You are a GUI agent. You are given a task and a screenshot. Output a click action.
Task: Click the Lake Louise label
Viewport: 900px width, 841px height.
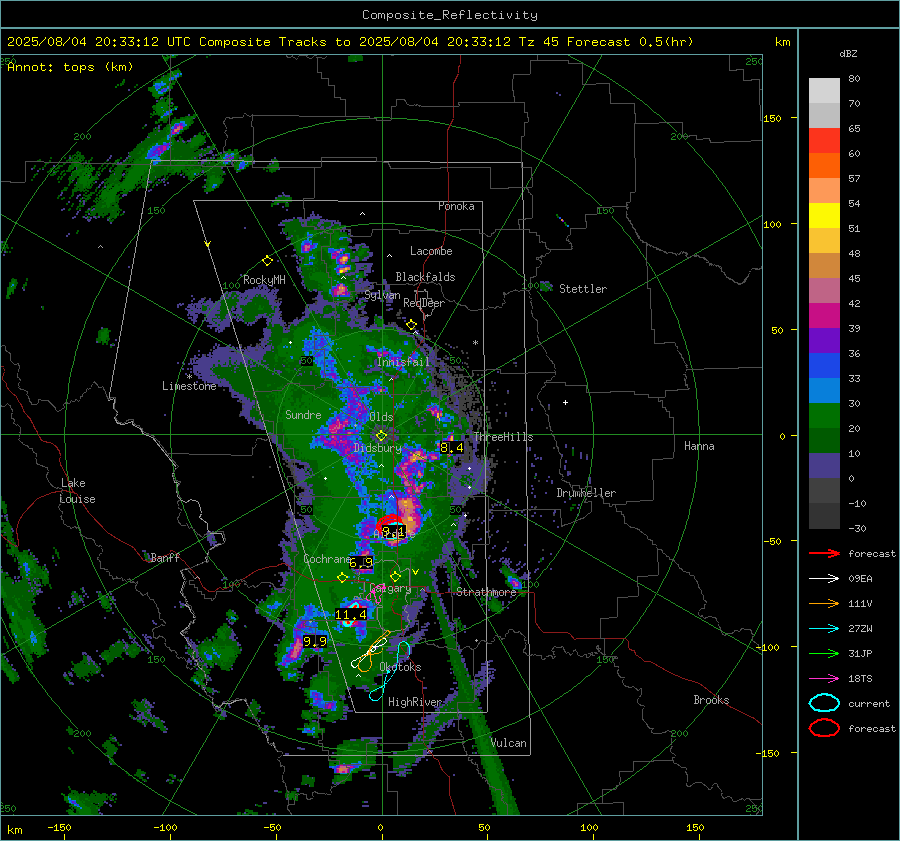click(x=77, y=491)
